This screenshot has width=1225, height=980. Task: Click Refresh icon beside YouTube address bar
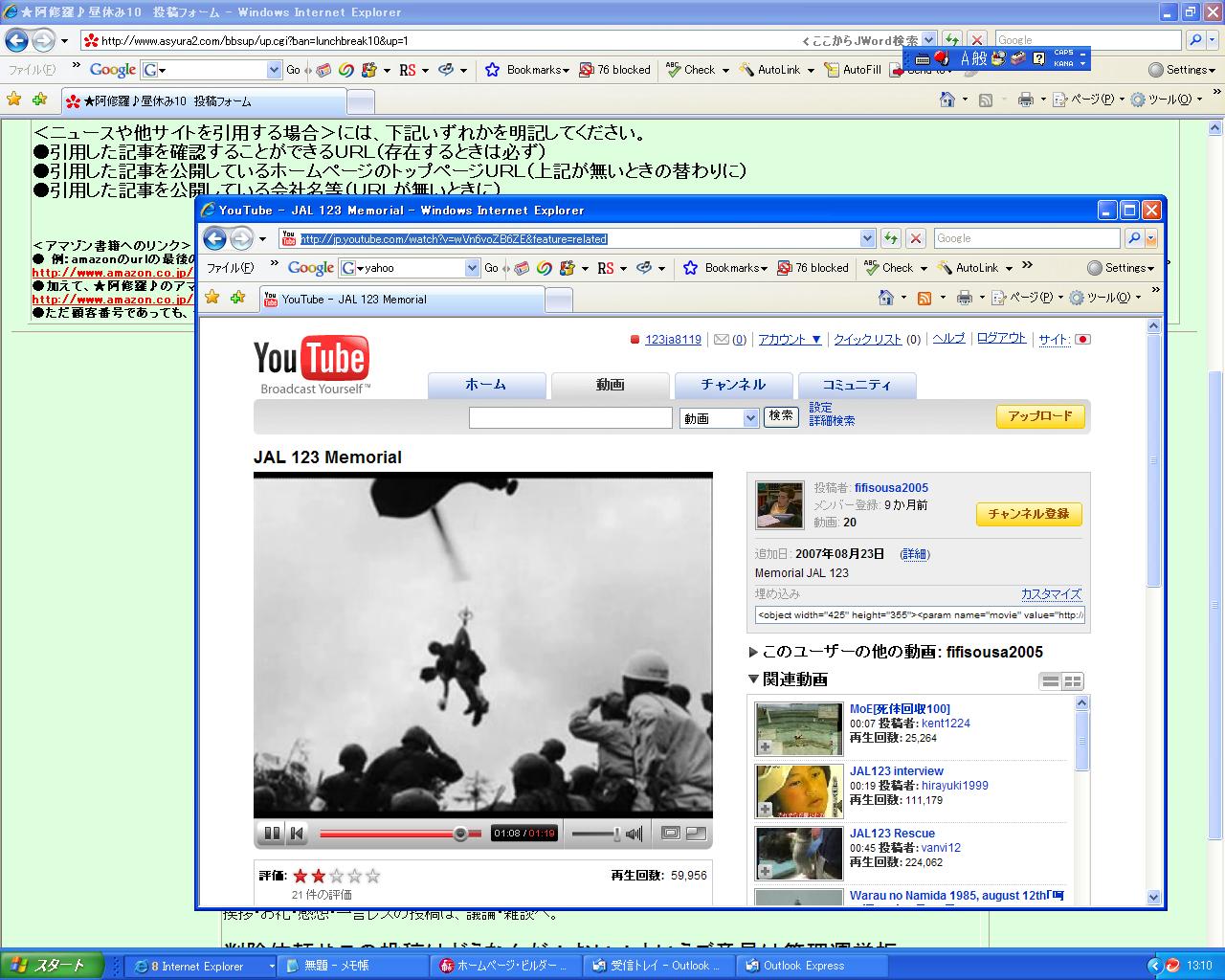891,238
